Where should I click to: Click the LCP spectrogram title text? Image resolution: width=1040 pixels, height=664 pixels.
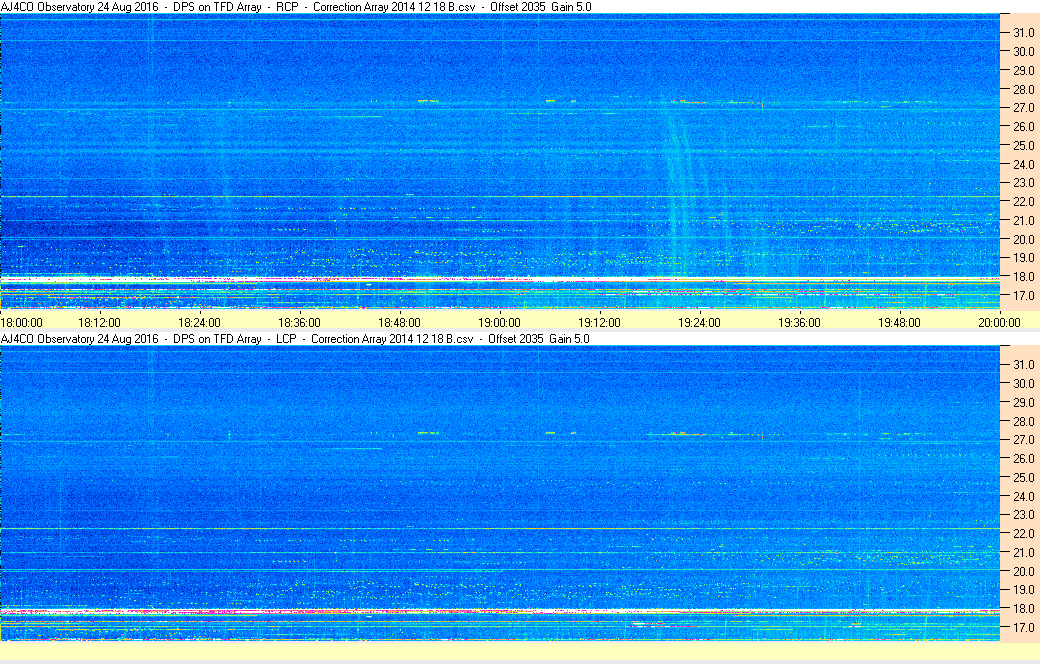295,338
